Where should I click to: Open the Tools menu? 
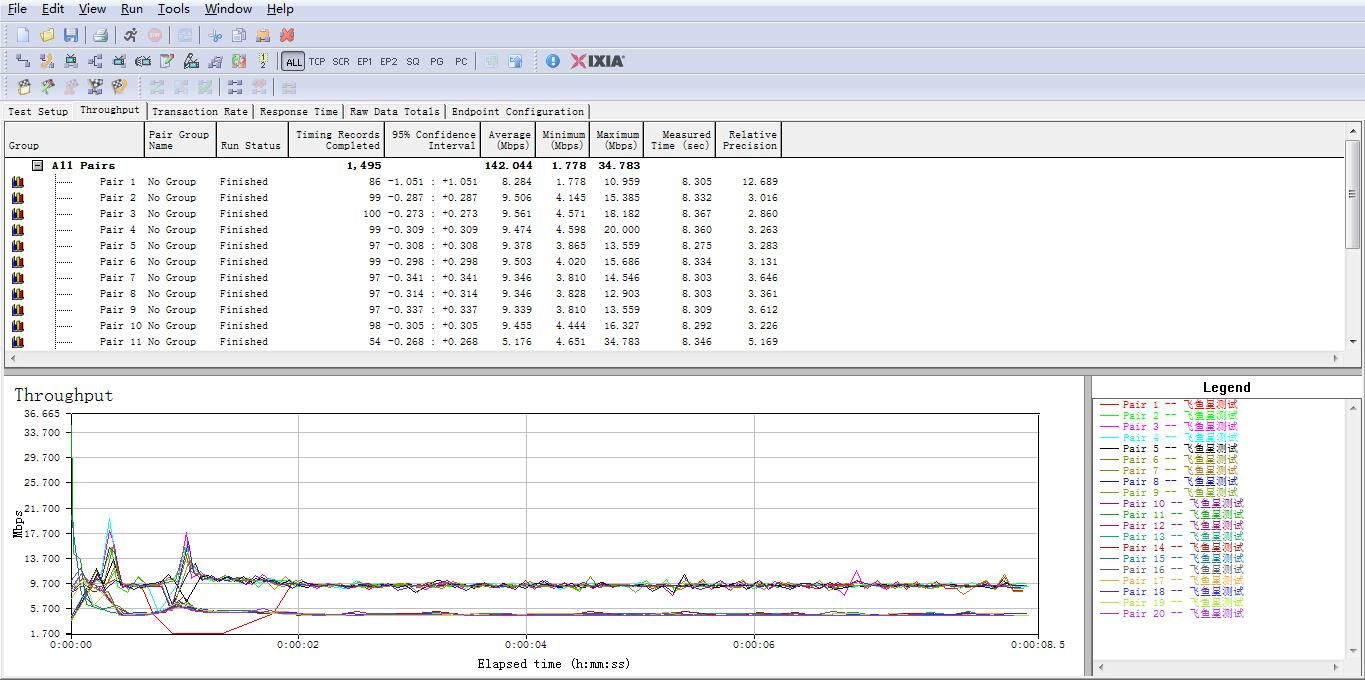pyautogui.click(x=174, y=9)
